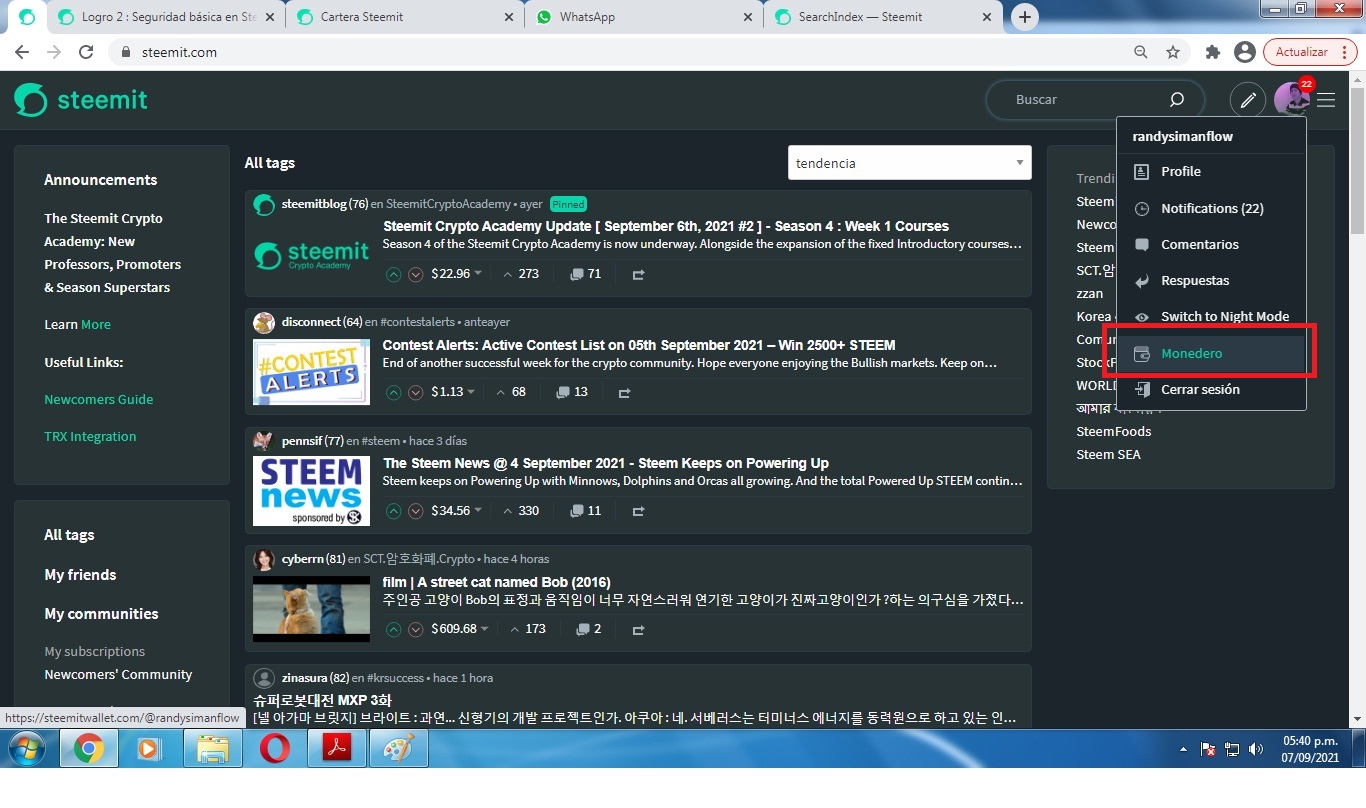Show voters list for 68 votes

[510, 392]
